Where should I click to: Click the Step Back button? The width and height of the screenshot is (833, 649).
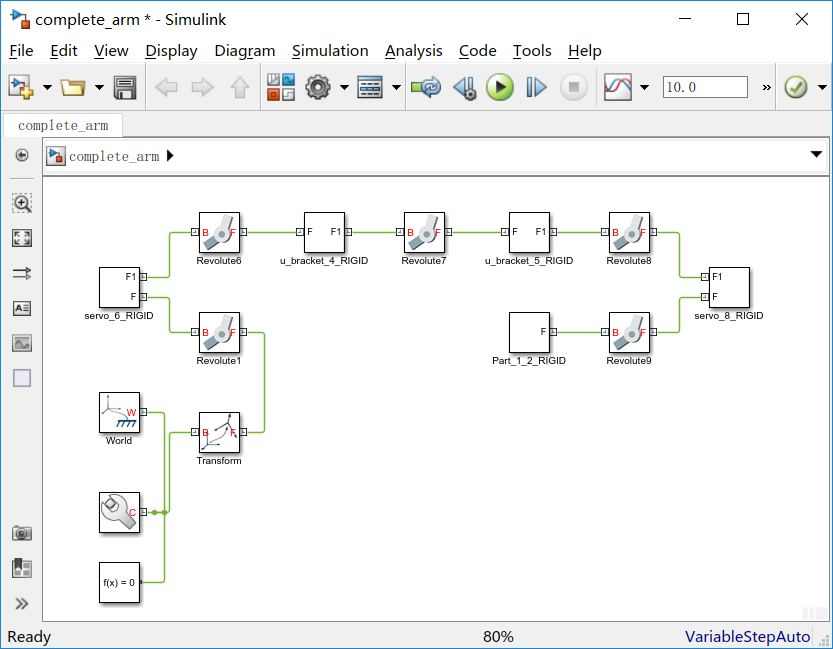465,88
